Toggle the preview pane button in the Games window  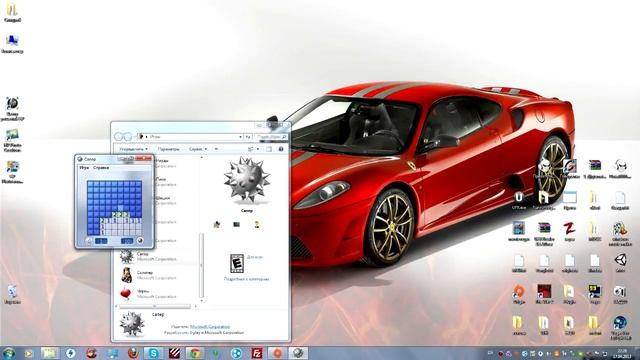pos(269,149)
